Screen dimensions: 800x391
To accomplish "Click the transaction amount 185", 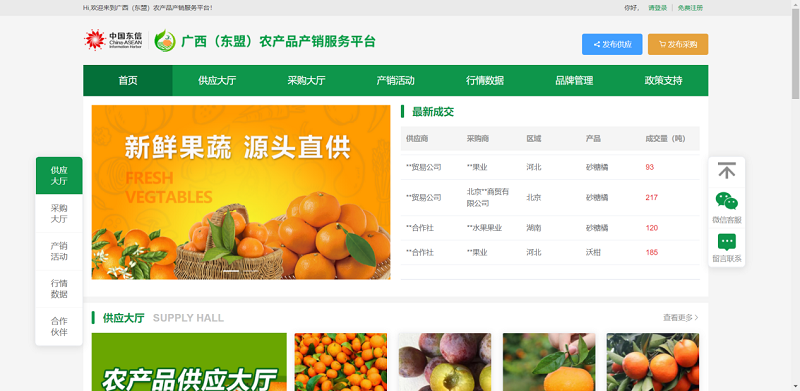I will (652, 252).
